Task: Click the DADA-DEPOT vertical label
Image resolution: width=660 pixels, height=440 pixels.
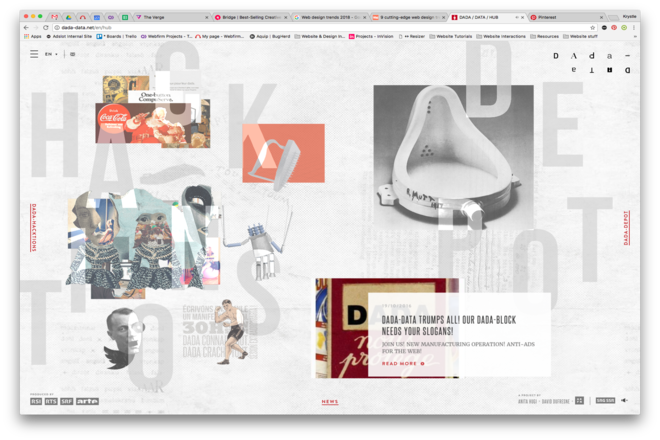Action: [x=626, y=228]
